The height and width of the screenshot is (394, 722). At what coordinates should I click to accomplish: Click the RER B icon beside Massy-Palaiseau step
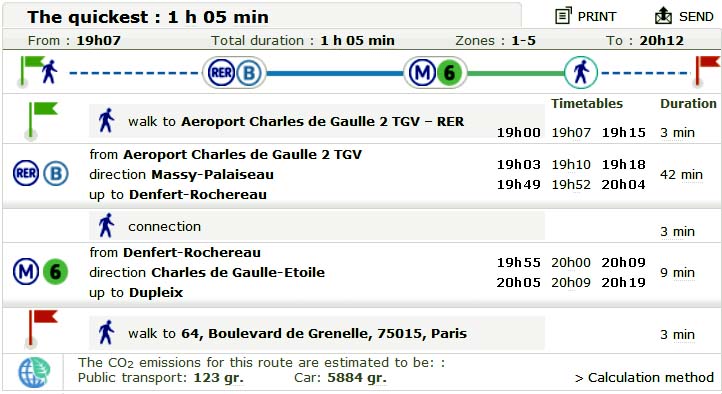[x=41, y=174]
